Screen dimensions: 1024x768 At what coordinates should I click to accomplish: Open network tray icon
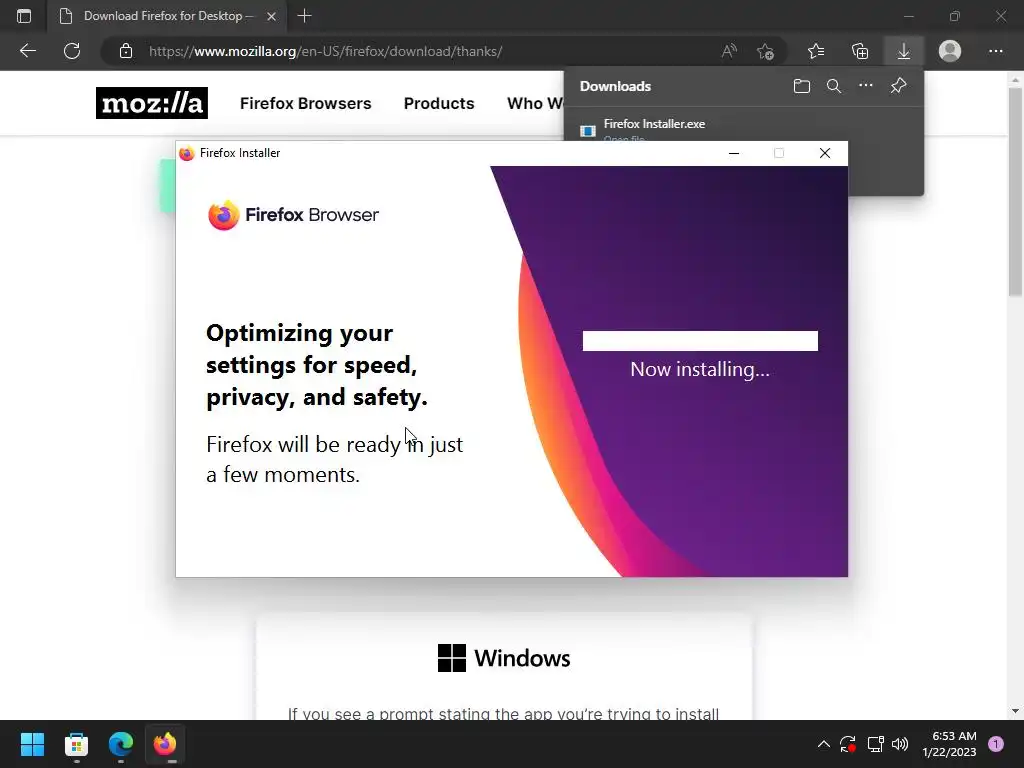(875, 744)
